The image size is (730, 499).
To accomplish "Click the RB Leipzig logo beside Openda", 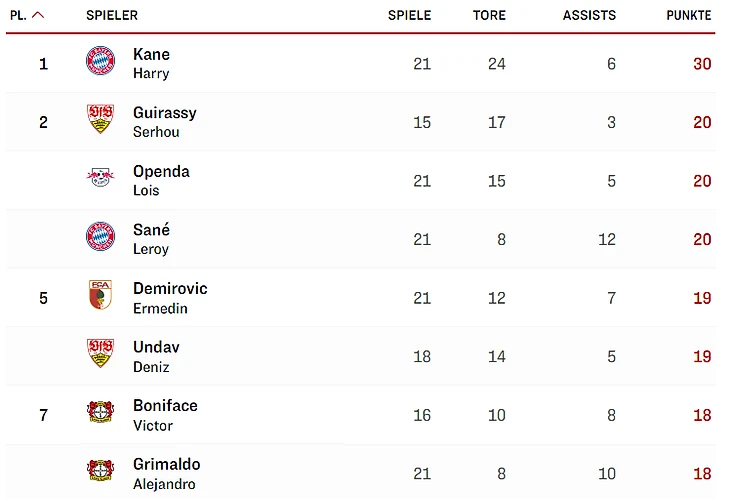I will pyautogui.click(x=100, y=178).
